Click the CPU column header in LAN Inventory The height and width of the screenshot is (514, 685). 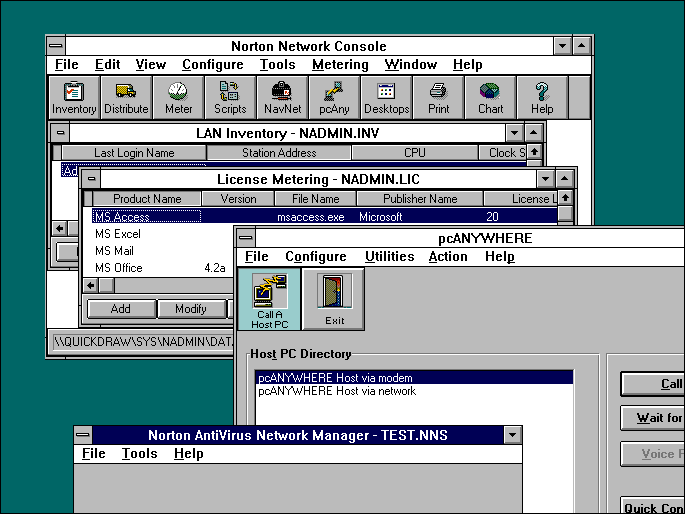[415, 153]
